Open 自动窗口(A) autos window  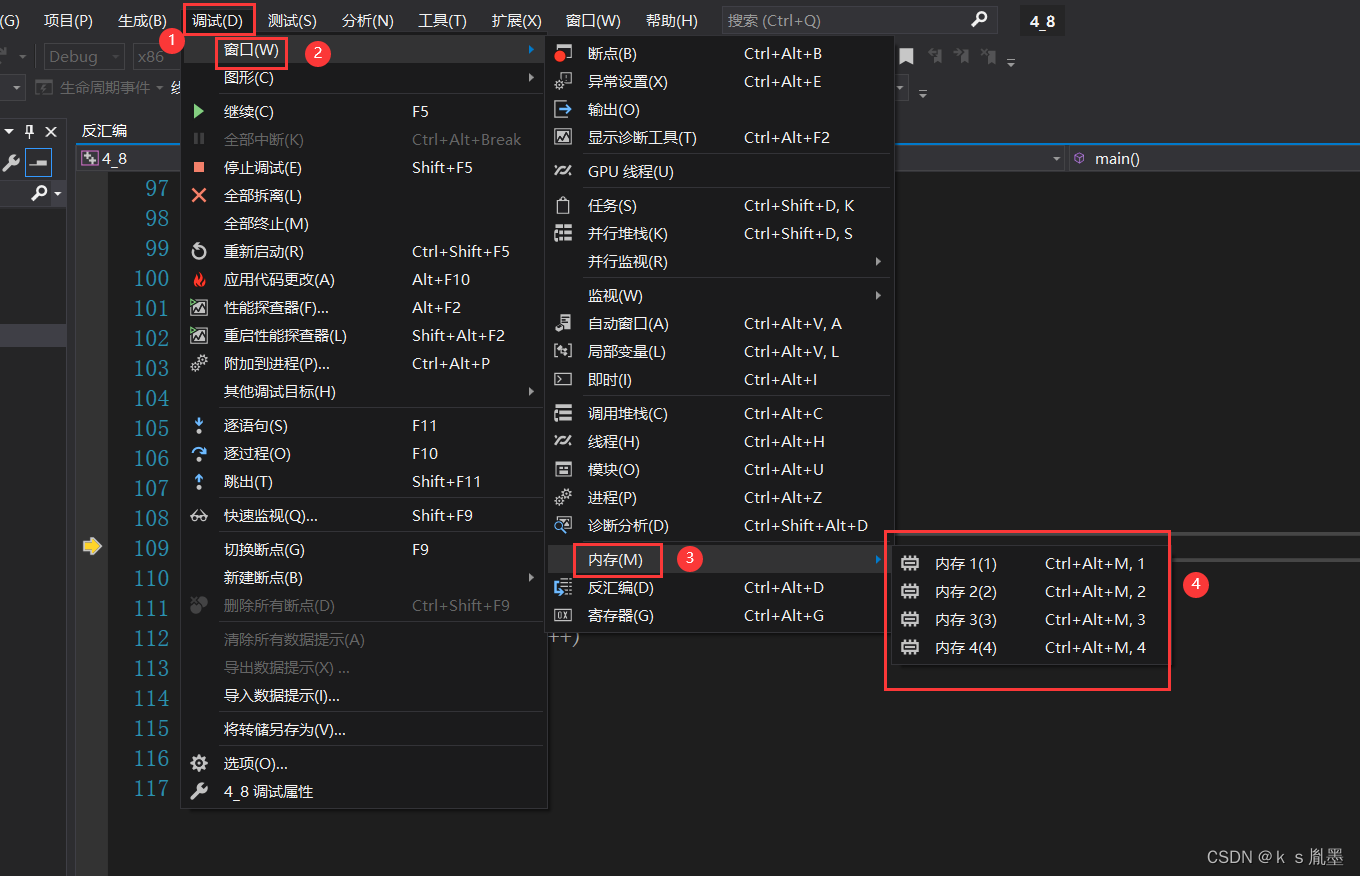coord(718,324)
